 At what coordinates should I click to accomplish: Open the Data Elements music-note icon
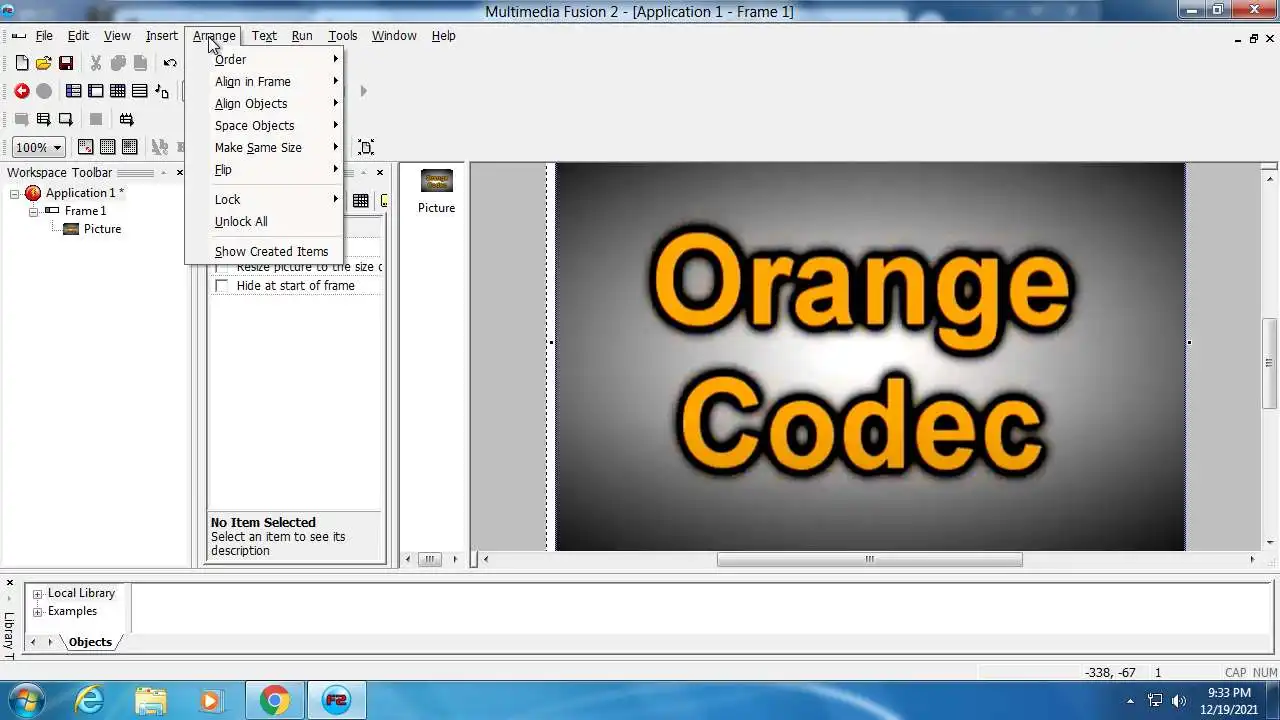tap(162, 91)
